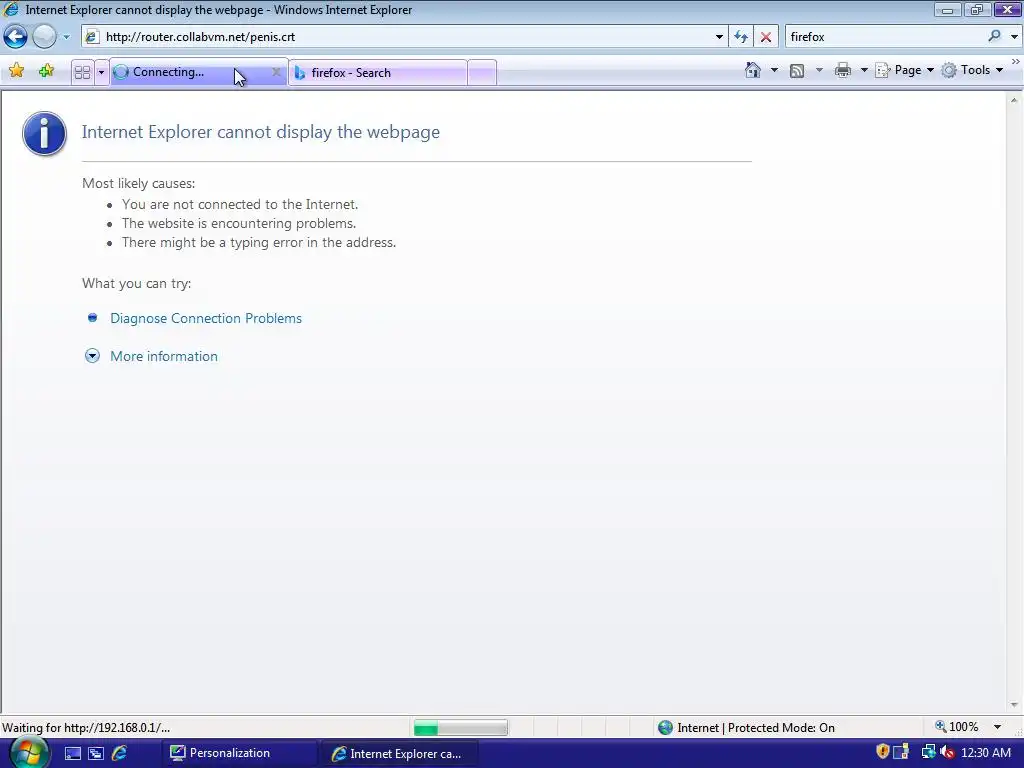Viewport: 1024px width, 768px height.
Task: Open the recent pages dropdown beside Forward
Action: 66,37
